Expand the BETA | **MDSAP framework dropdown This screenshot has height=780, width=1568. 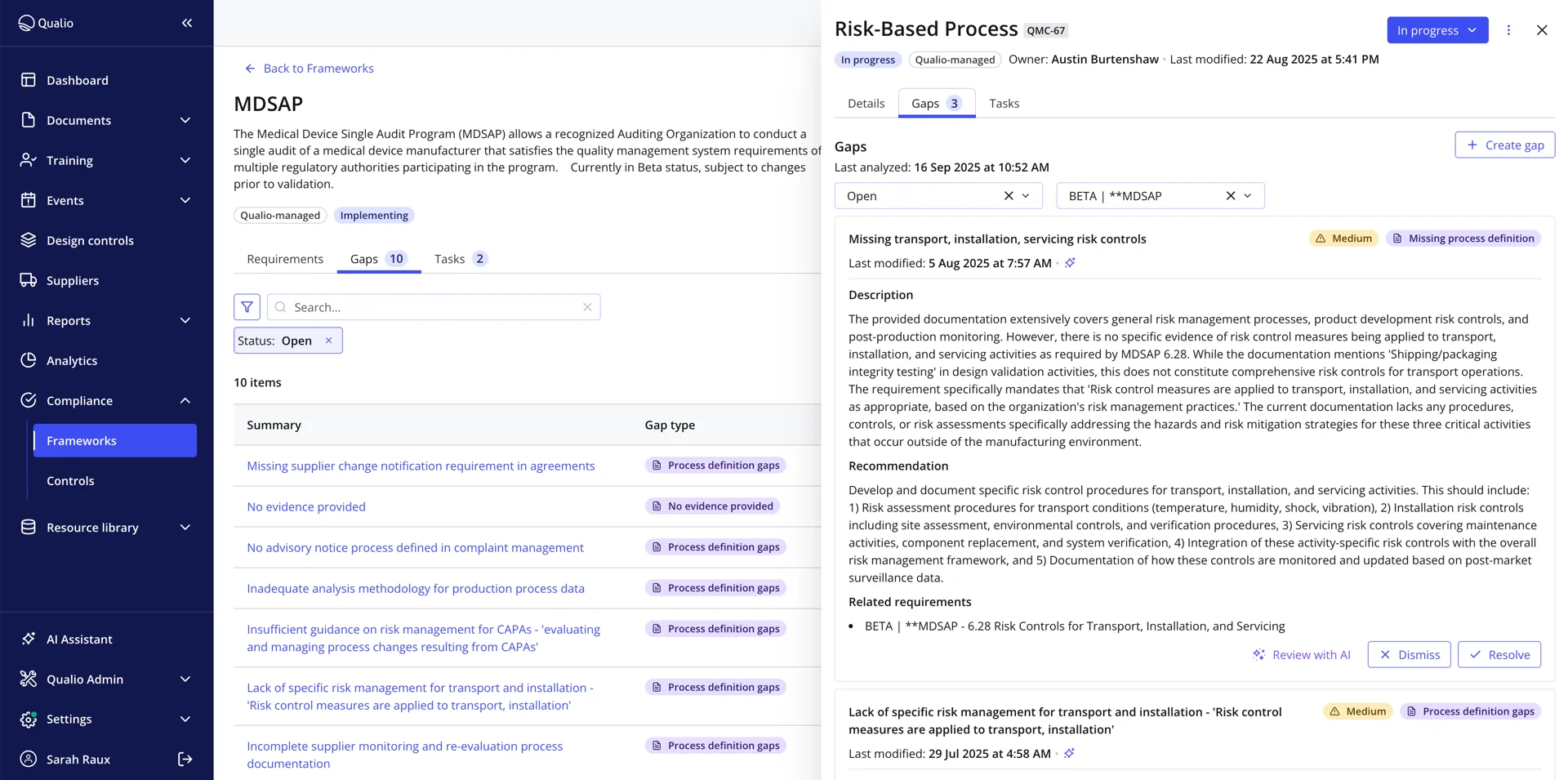coord(1248,196)
